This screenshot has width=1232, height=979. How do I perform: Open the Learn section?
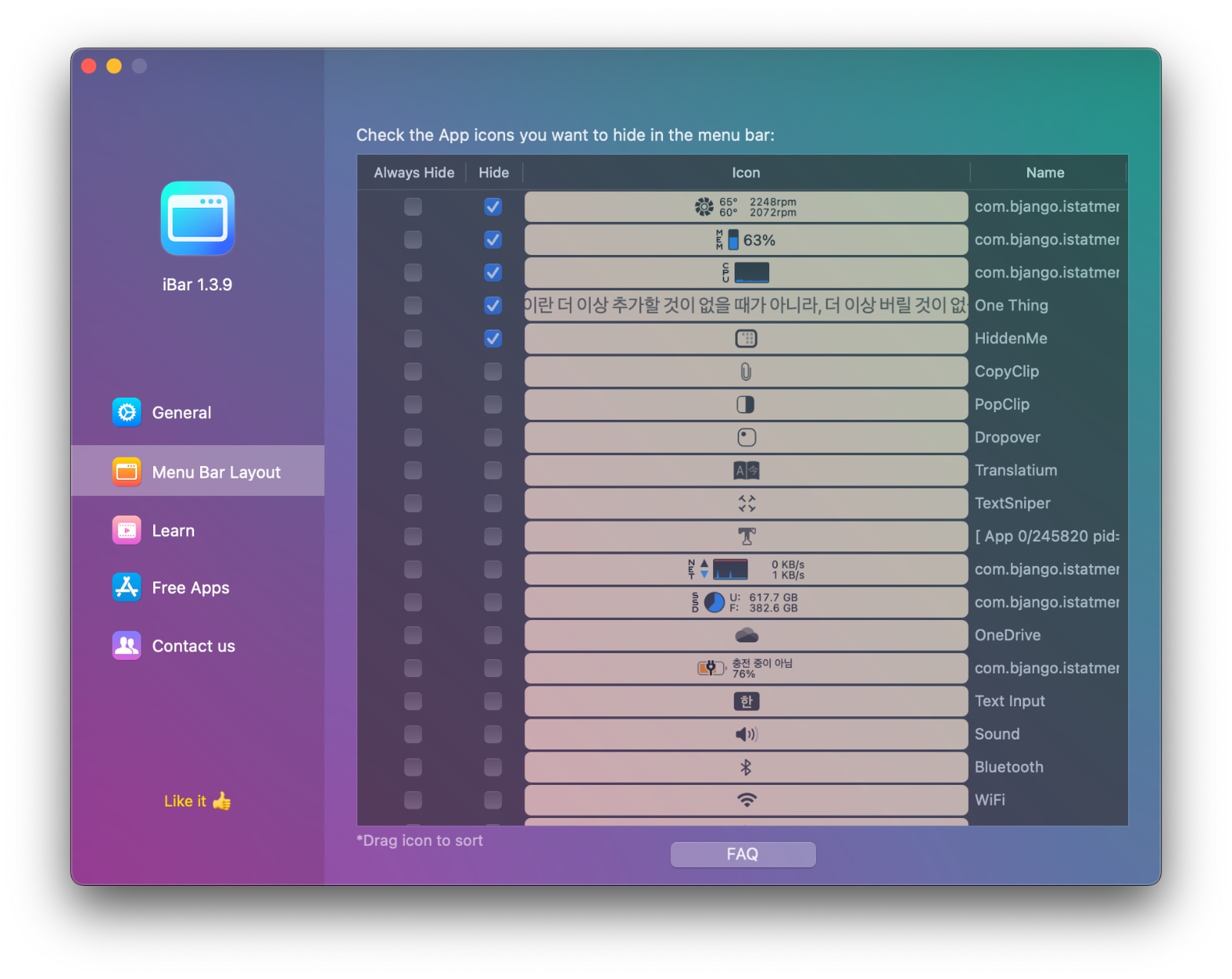pos(198,531)
